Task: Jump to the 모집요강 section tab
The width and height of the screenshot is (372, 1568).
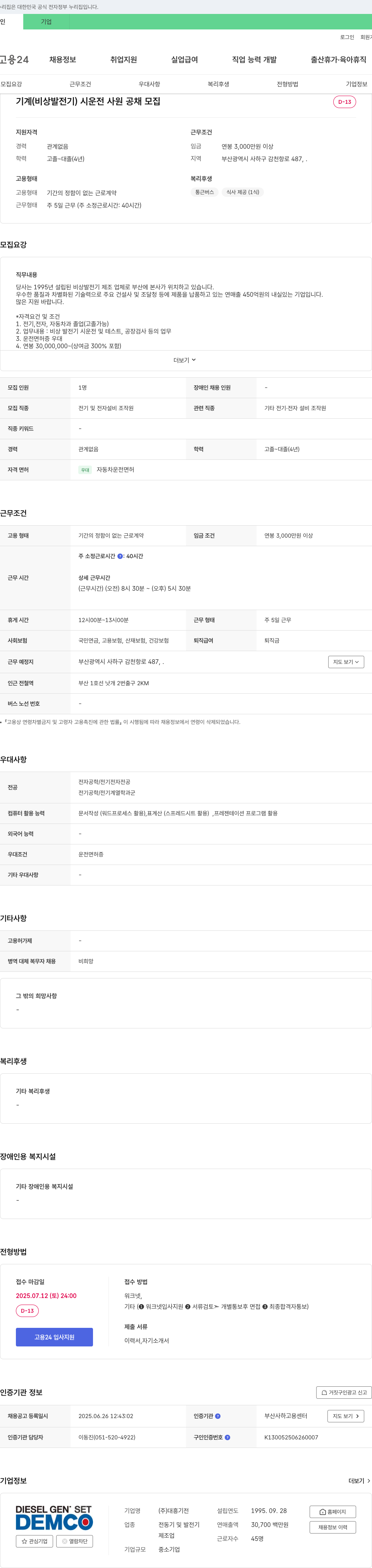Action: tap(11, 84)
